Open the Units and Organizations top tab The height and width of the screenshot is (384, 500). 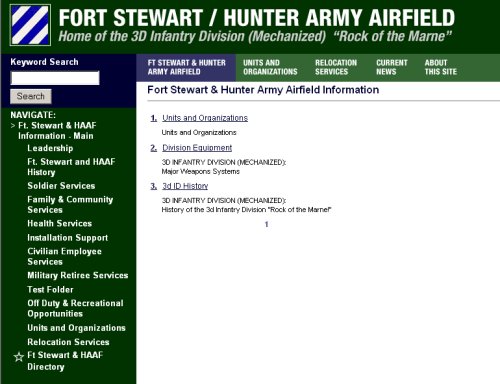tap(270, 67)
